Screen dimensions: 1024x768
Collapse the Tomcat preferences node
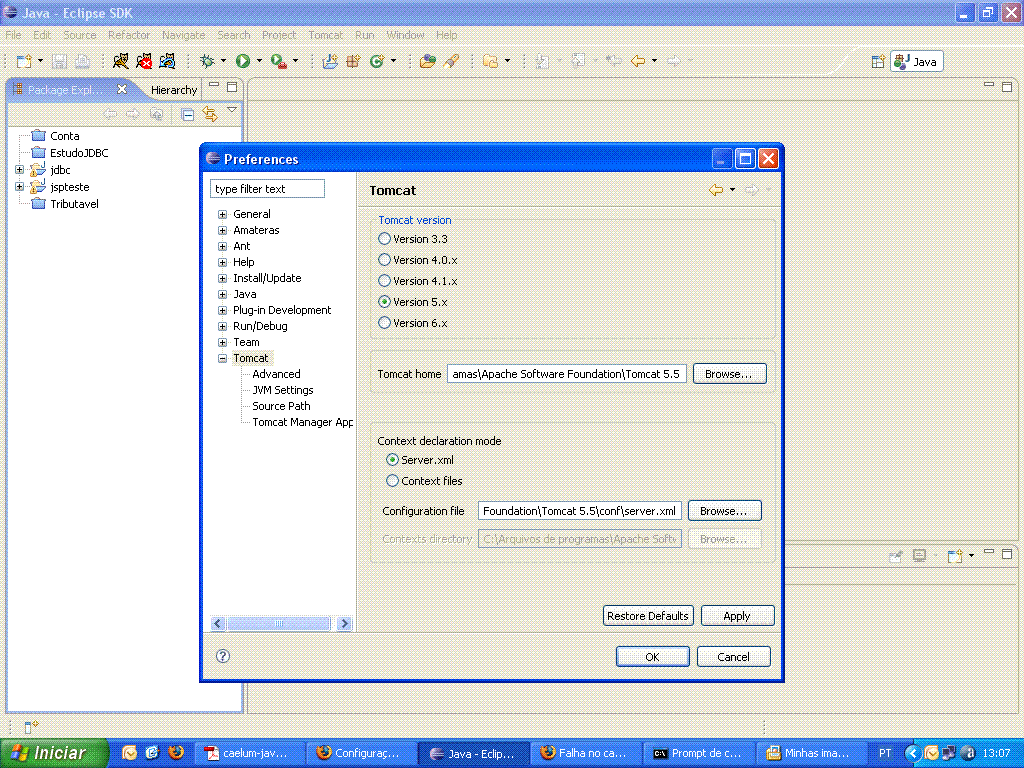pos(223,359)
